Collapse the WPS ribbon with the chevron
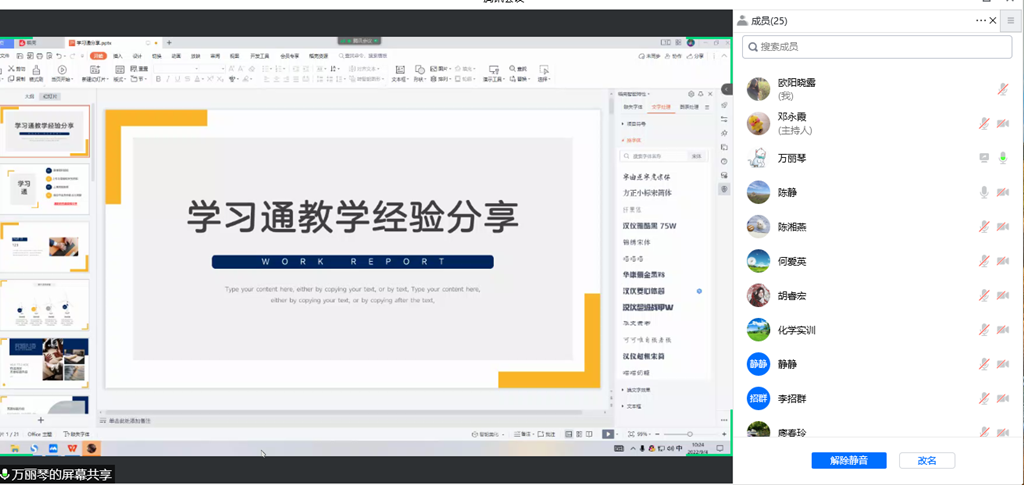This screenshot has height=485, width=1024. pyautogui.click(x=724, y=56)
